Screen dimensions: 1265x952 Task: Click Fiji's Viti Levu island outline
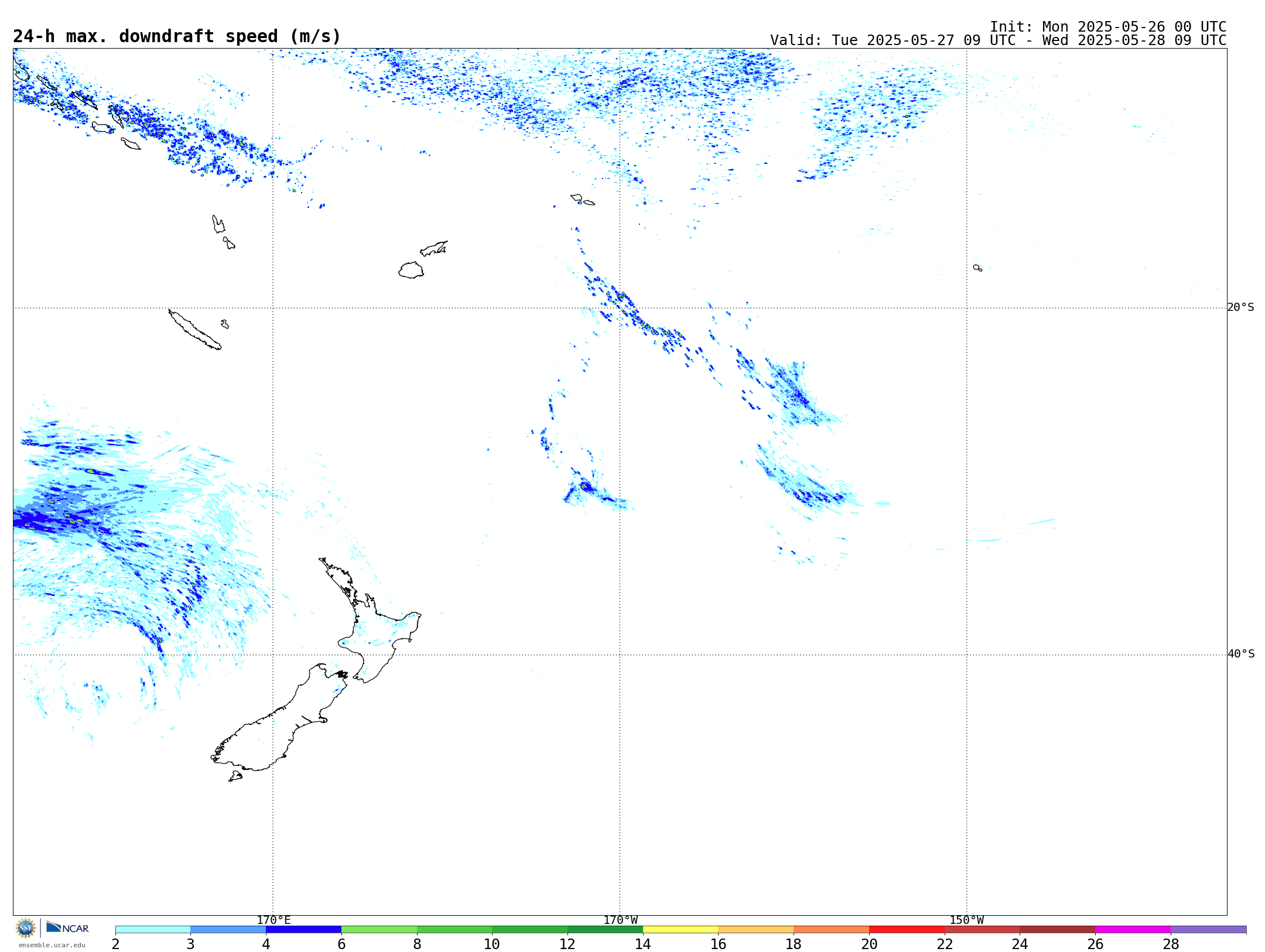coord(411,270)
